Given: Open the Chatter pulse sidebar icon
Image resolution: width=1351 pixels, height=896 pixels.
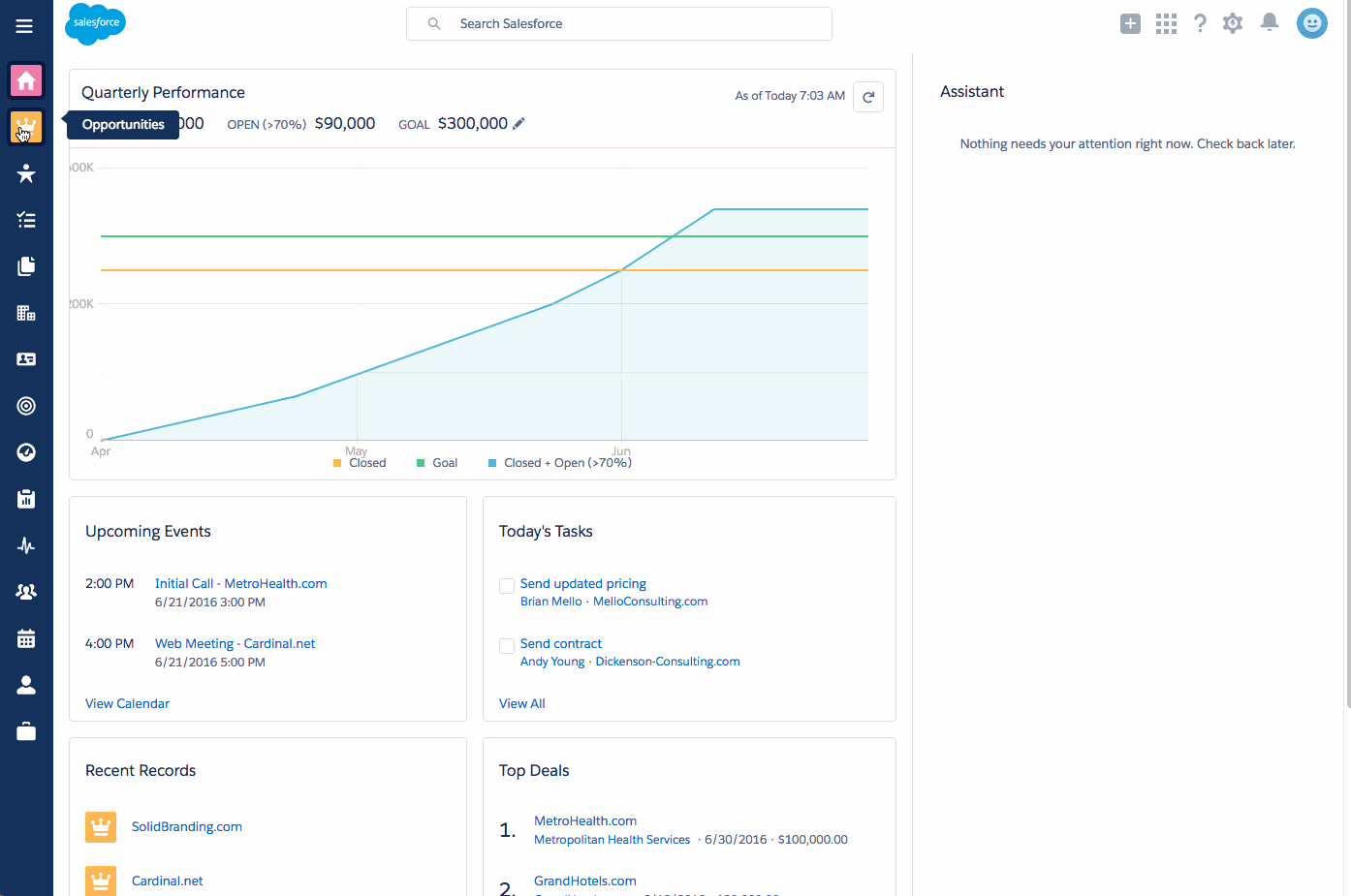Looking at the screenshot, I should pos(26,545).
